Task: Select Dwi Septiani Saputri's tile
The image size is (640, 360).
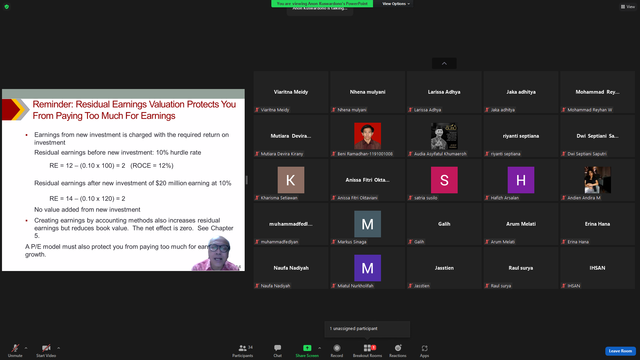Action: click(x=598, y=136)
